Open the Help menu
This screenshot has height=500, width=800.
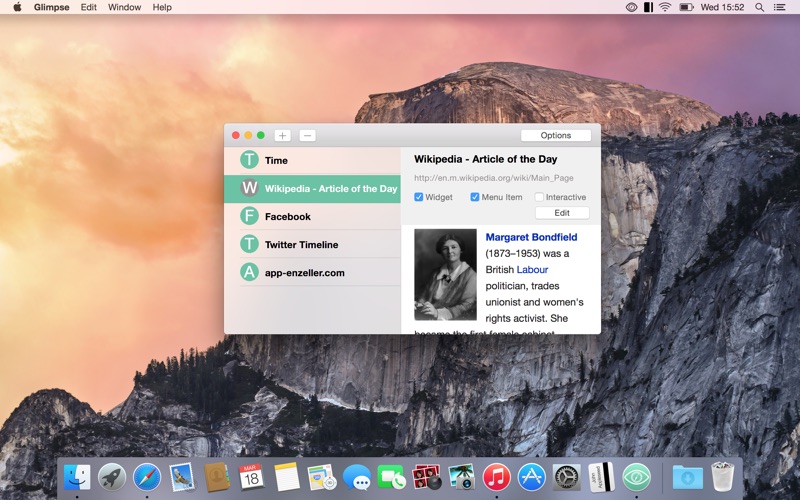pos(162,7)
